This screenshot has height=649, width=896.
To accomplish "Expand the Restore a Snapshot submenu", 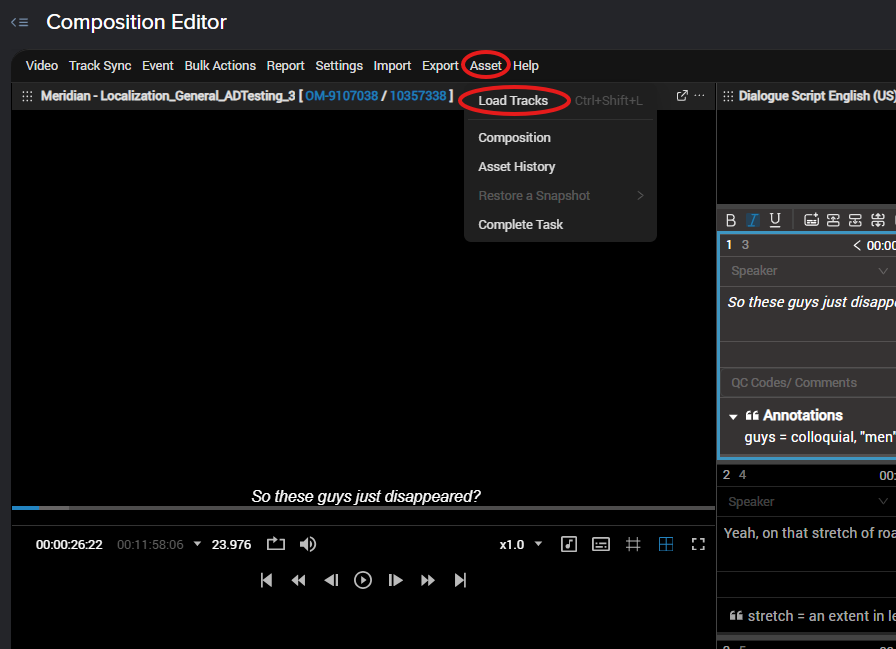I will coord(560,196).
